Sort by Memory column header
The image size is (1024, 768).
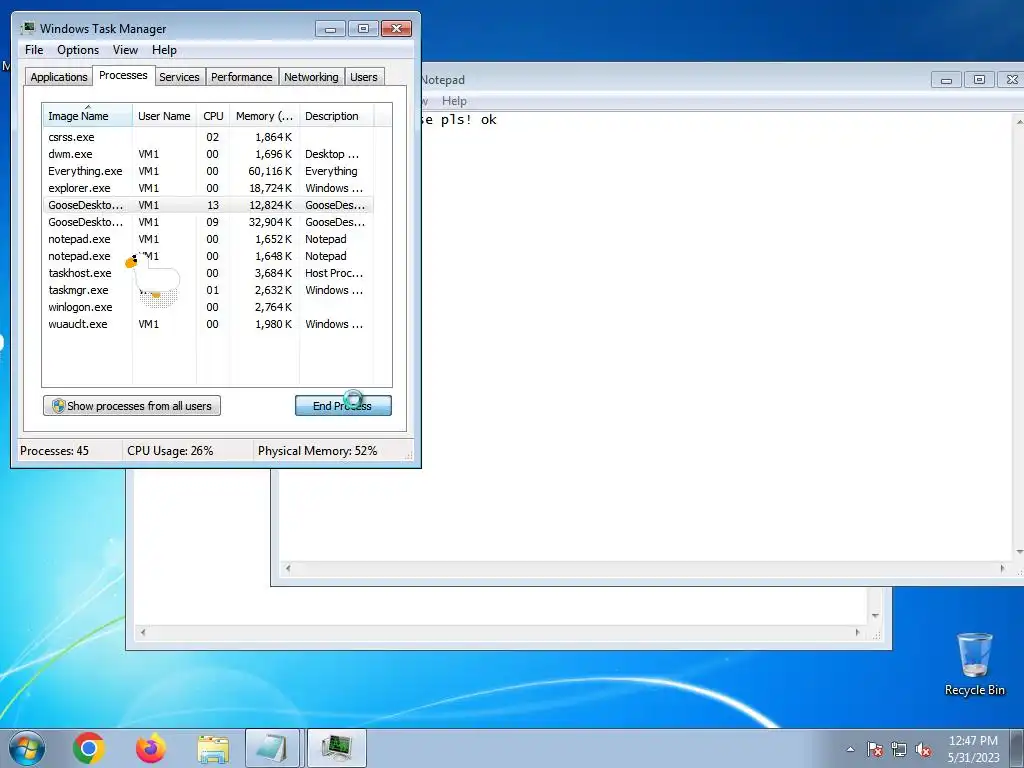(x=264, y=116)
